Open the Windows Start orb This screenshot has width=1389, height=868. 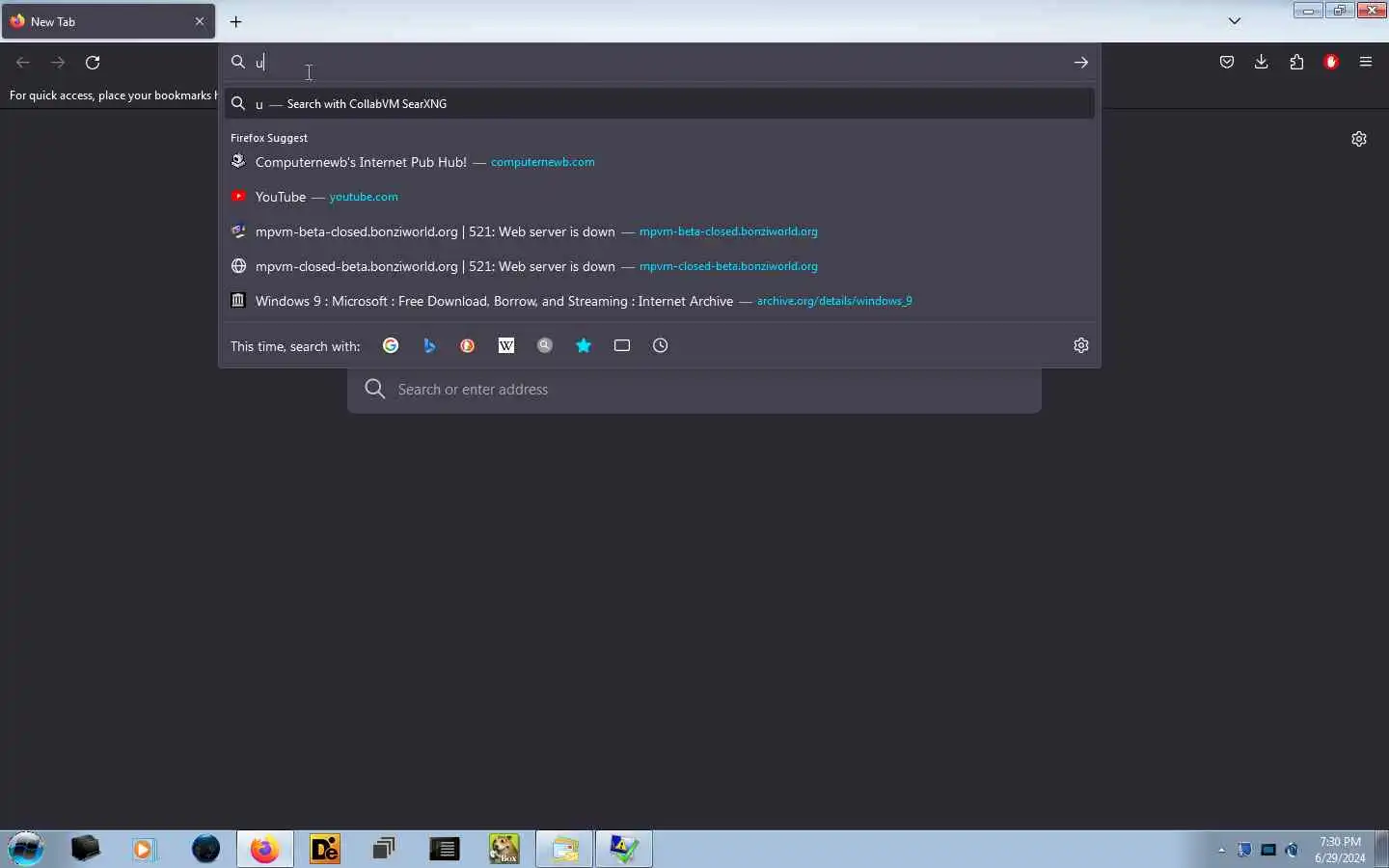tap(26, 849)
